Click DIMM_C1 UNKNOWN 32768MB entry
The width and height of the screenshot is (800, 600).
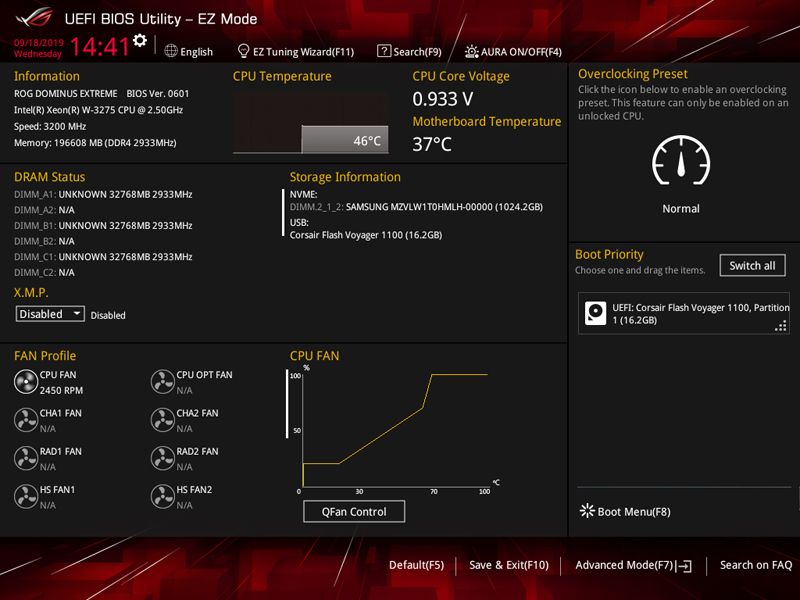(103, 257)
